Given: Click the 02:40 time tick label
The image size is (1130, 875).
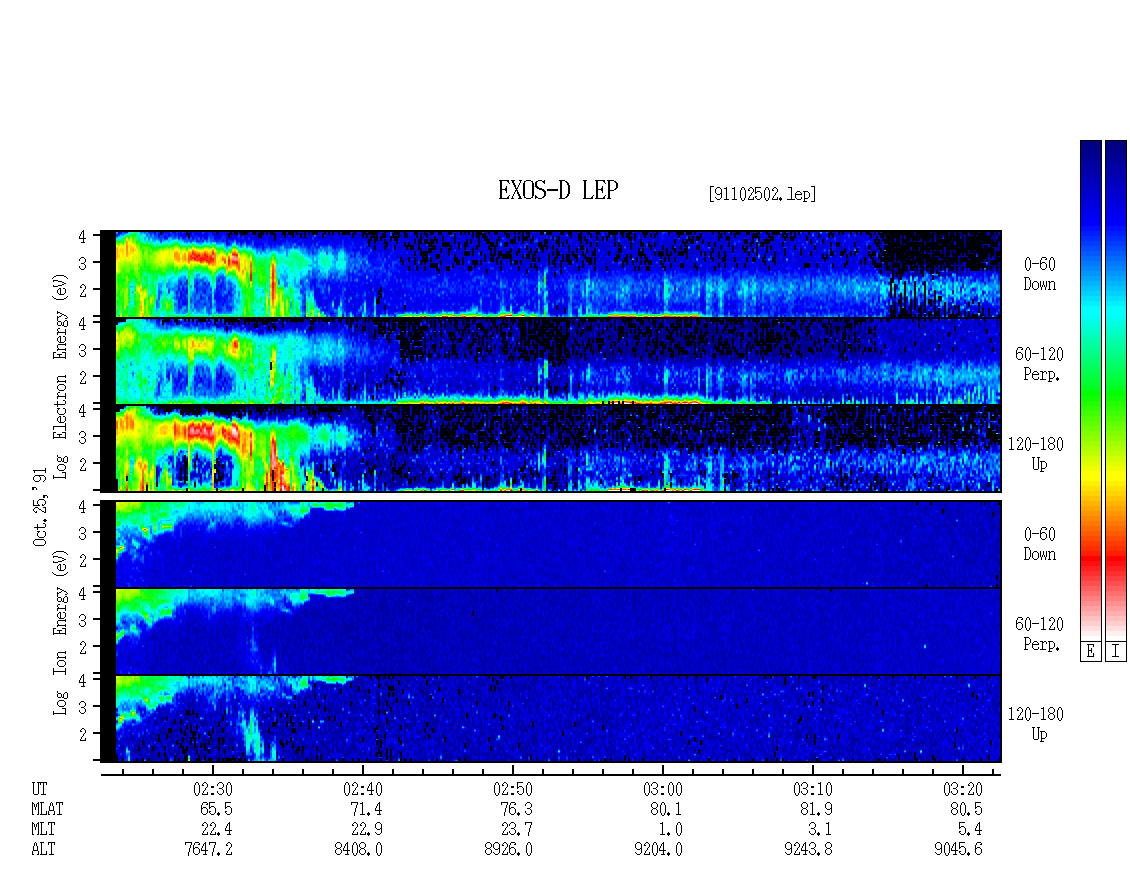Looking at the screenshot, I should pyautogui.click(x=362, y=789).
